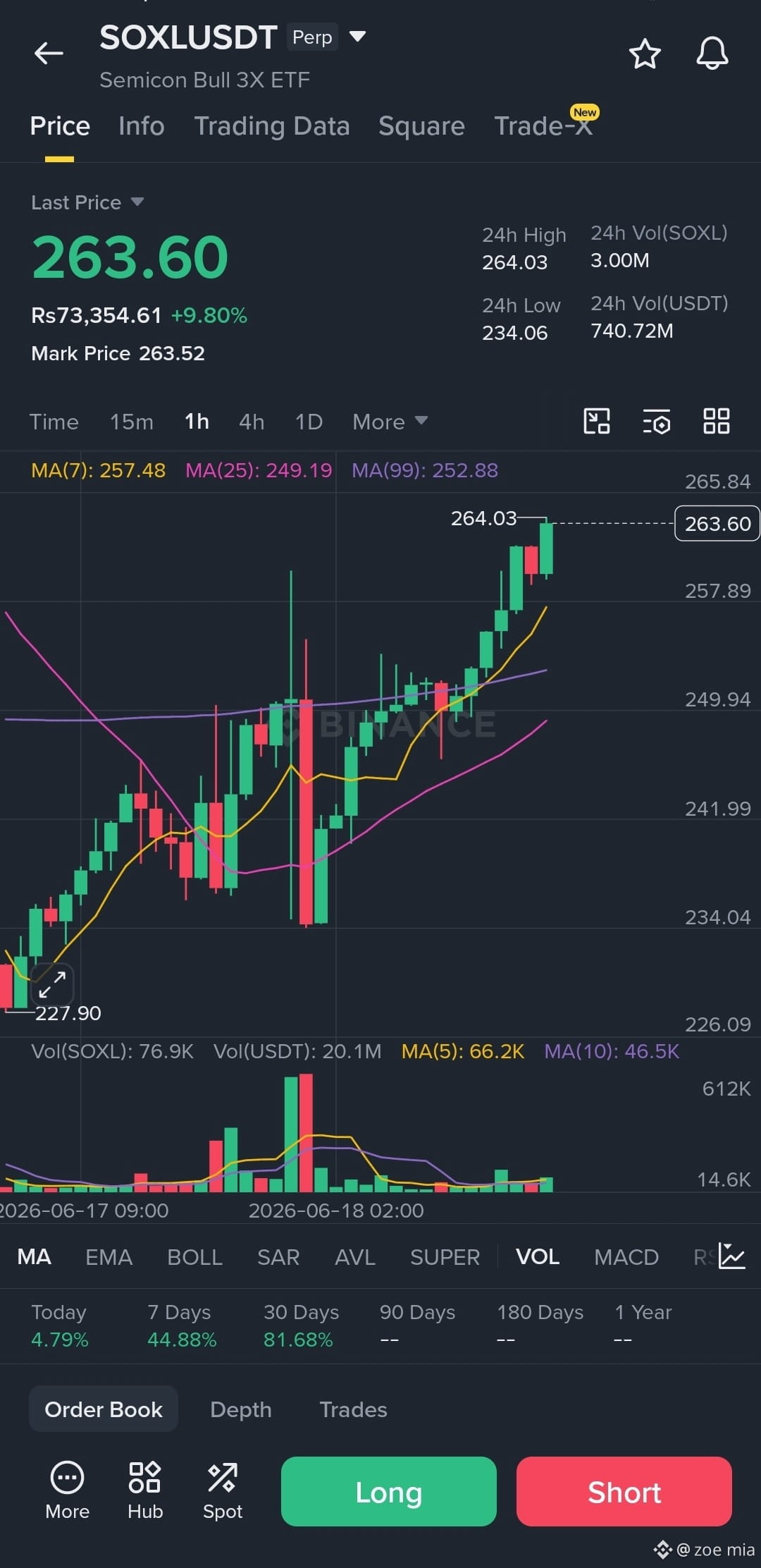Screen dimensions: 761x1568
Task: Switch to Spot trading icon
Action: (223, 1490)
